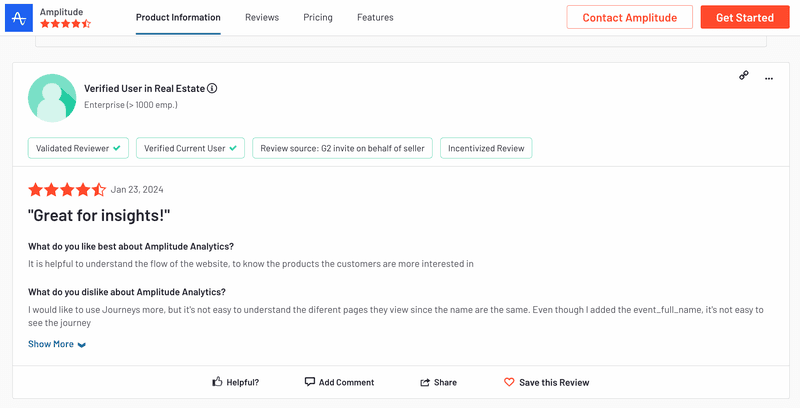This screenshot has height=408, width=800.
Task: Click the copy review link icon
Action: click(744, 76)
